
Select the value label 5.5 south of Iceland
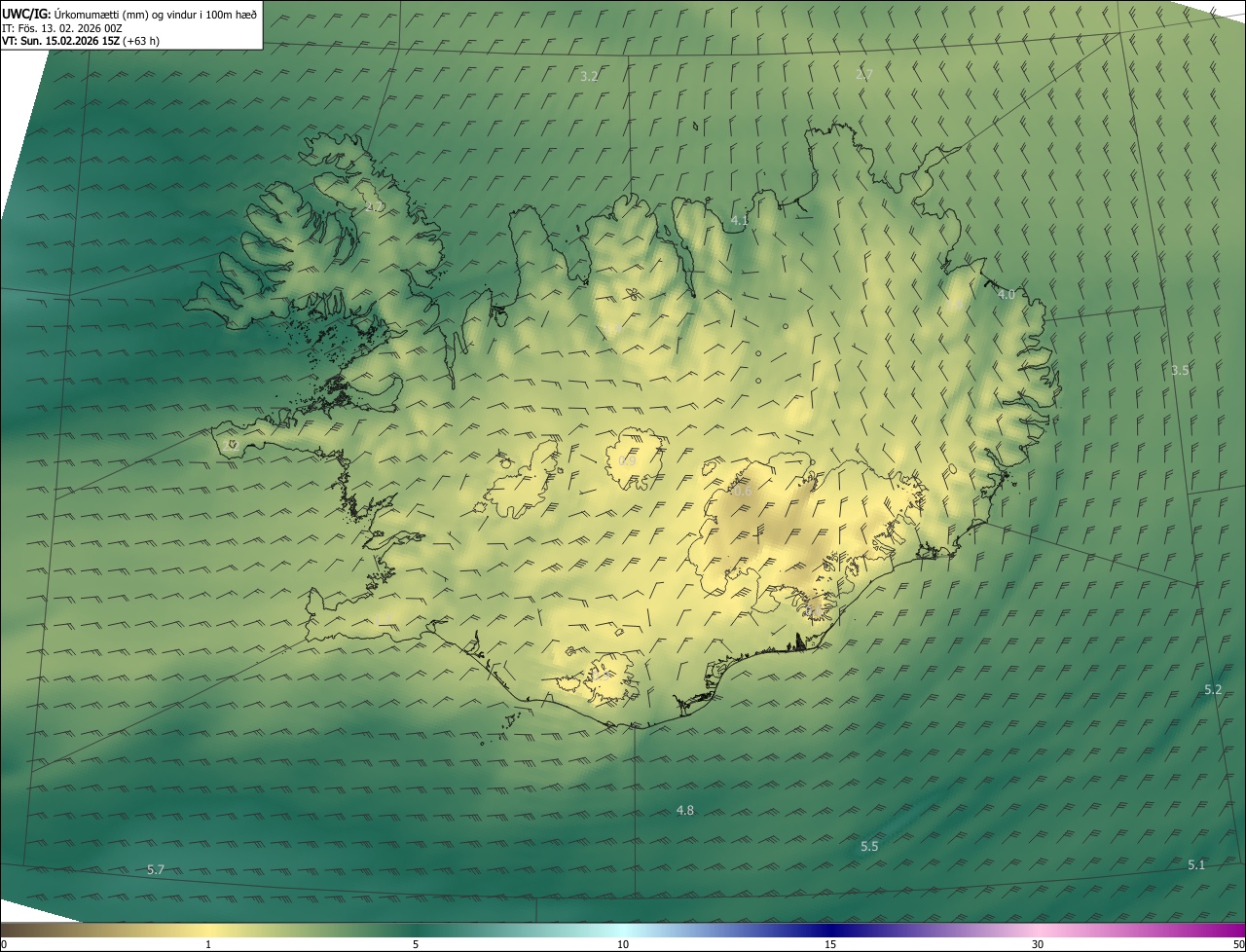pos(869,847)
